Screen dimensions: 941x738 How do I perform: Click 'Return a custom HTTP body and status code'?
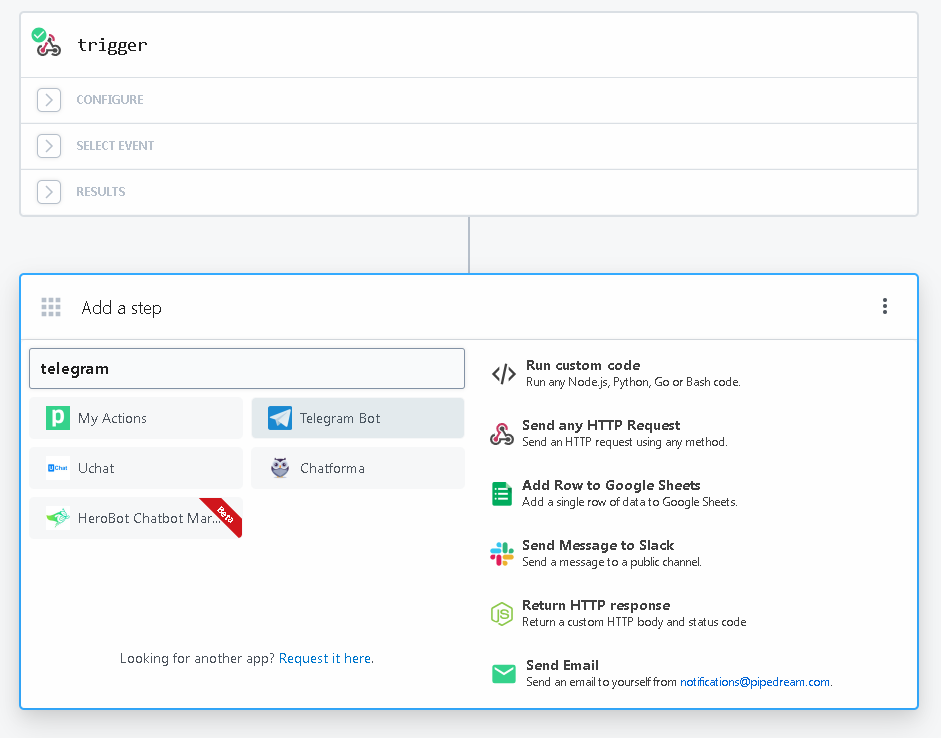click(x=634, y=622)
